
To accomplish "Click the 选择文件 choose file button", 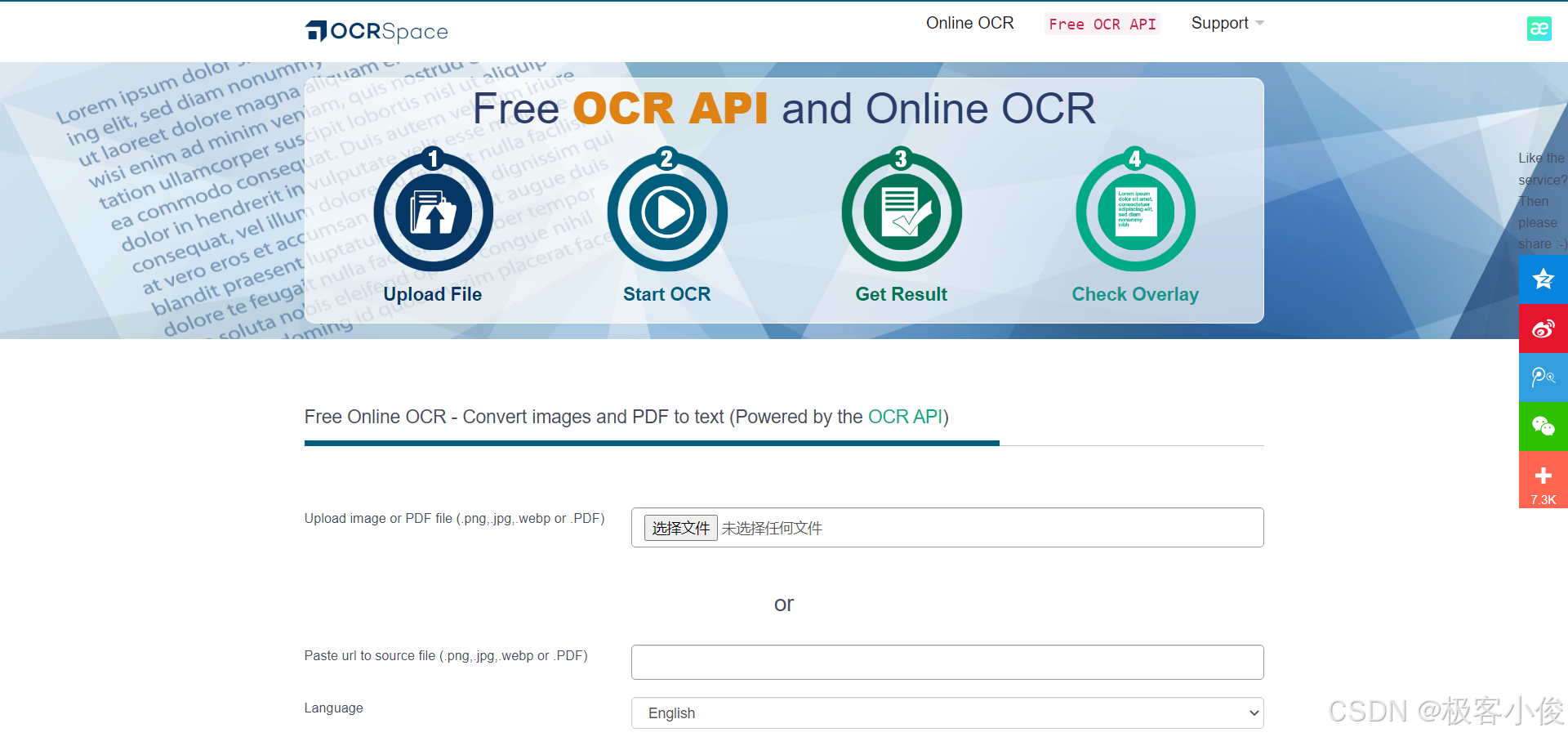I will [x=681, y=528].
